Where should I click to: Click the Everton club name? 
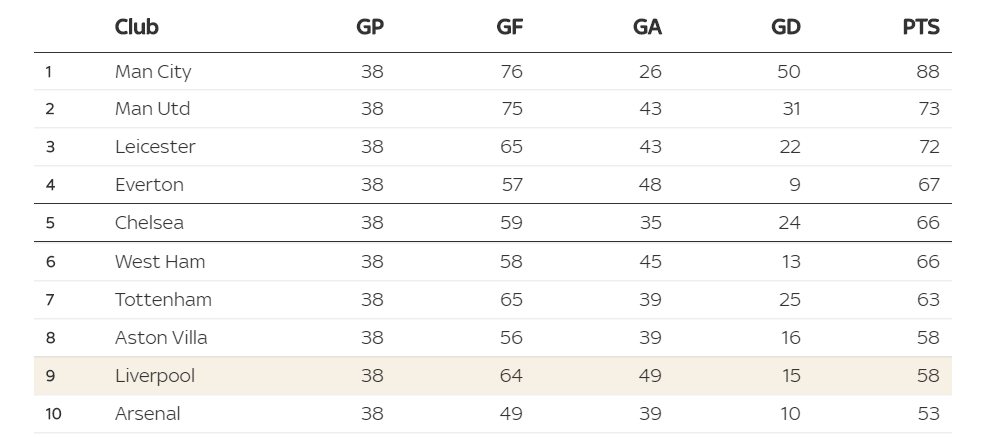(149, 185)
